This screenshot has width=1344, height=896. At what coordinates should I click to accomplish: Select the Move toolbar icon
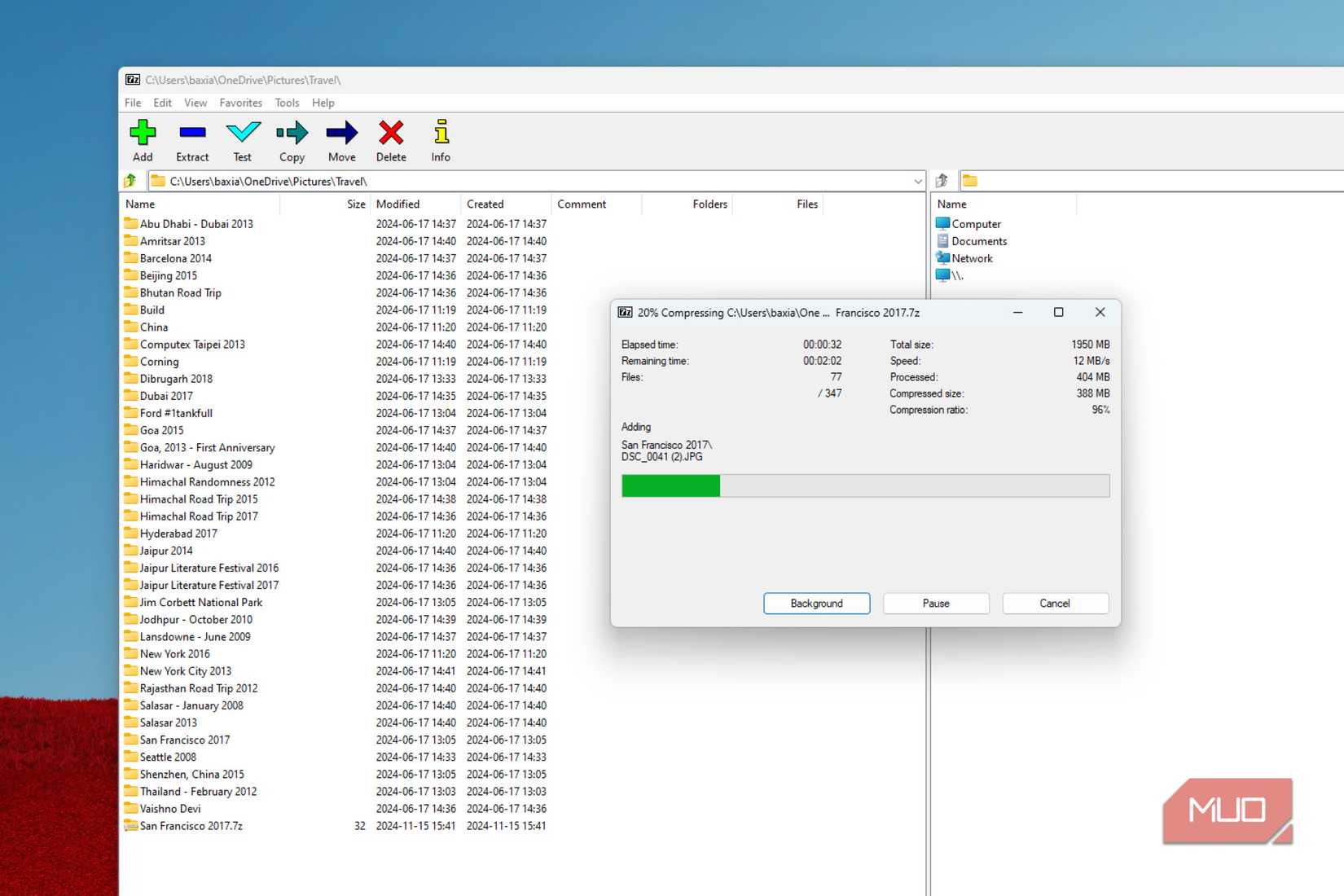[x=341, y=138]
